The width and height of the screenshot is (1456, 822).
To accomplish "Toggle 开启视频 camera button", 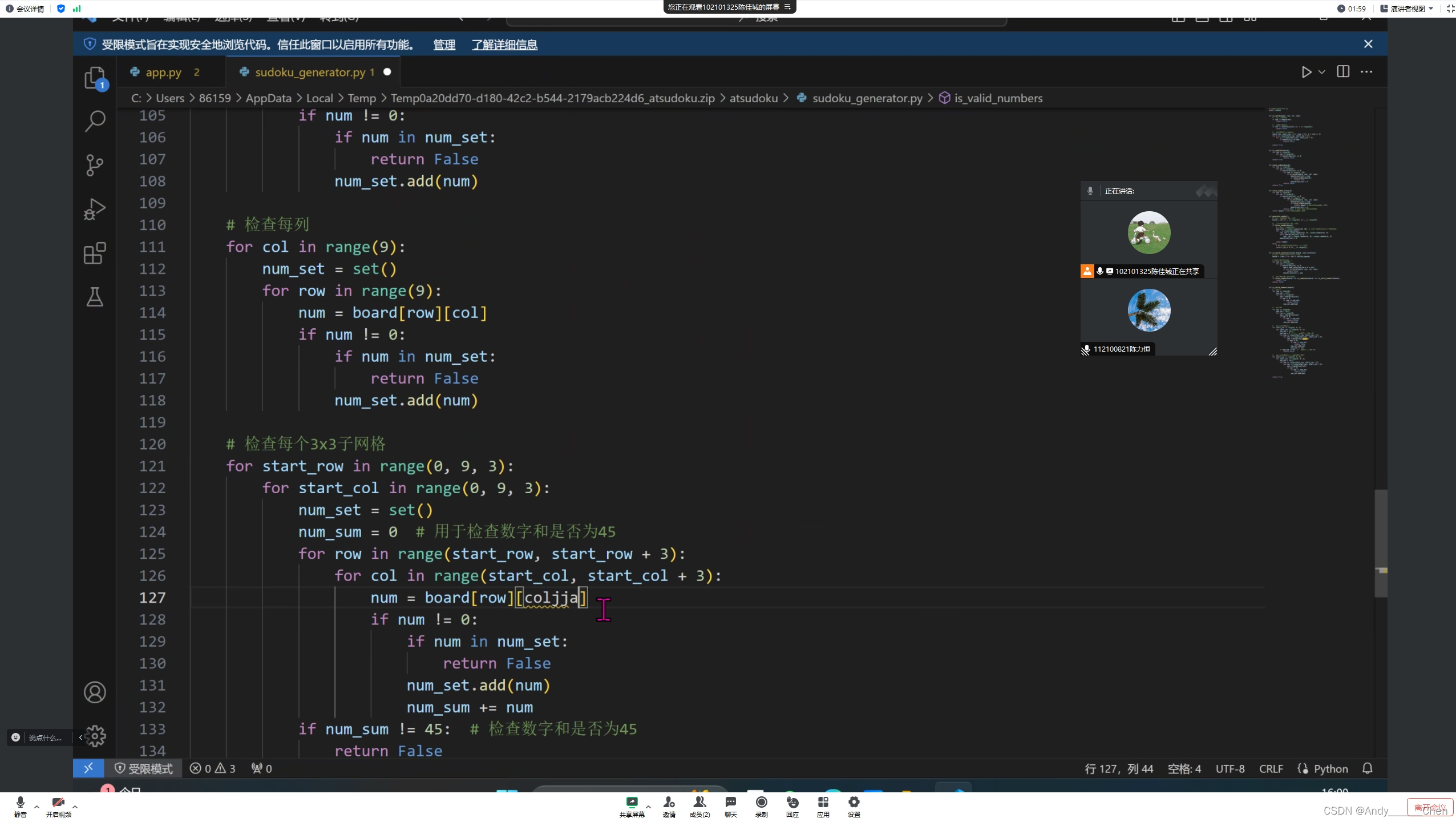I will [x=58, y=807].
